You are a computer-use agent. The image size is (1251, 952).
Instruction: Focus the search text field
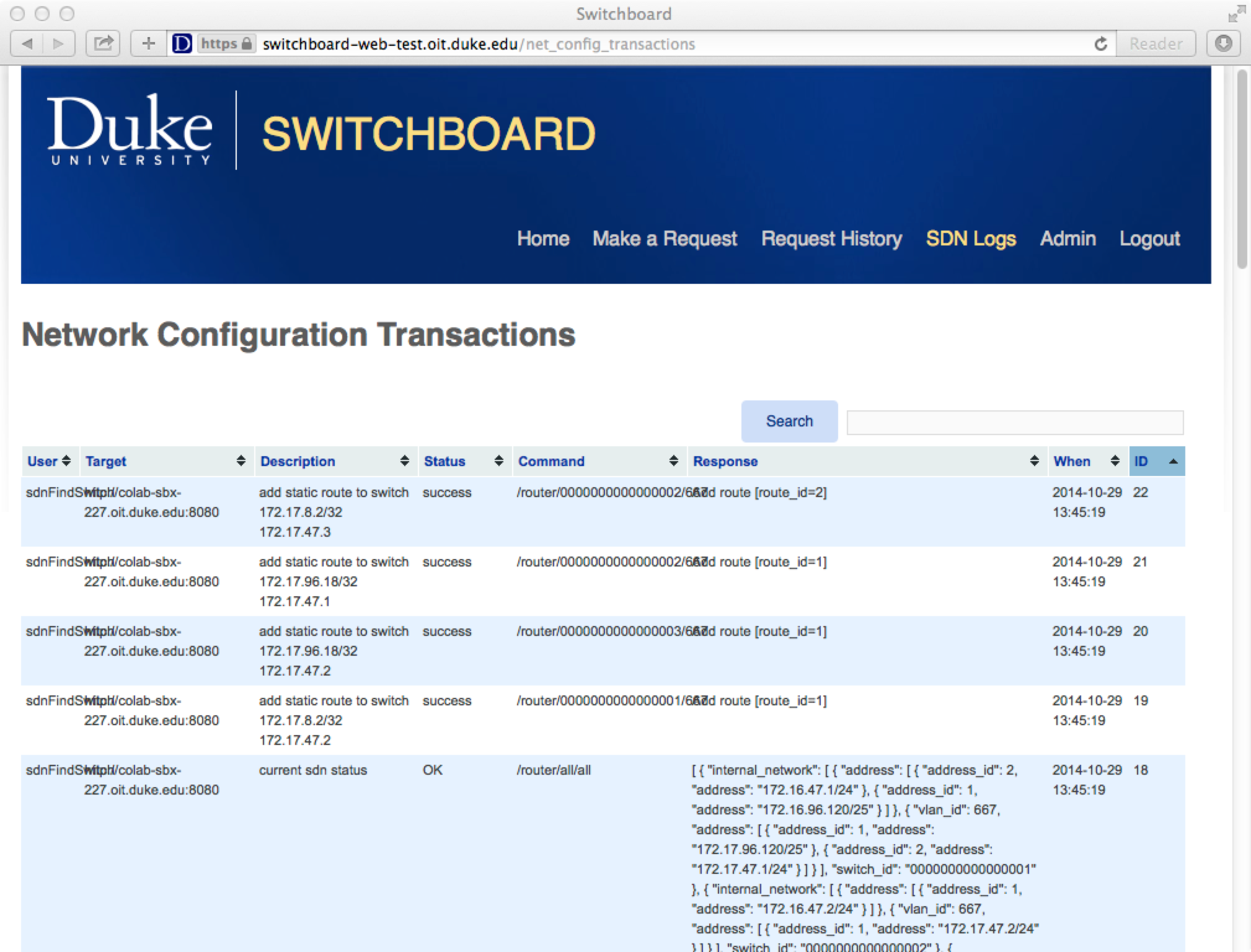point(1015,422)
